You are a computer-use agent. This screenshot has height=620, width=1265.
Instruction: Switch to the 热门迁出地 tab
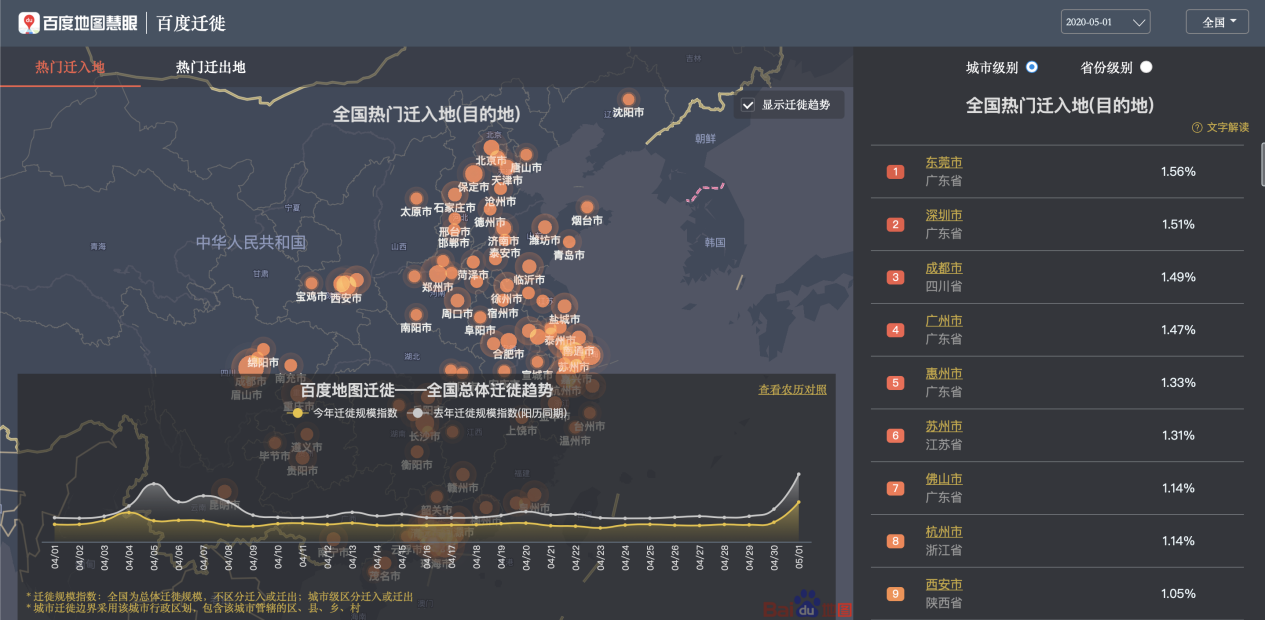point(210,67)
